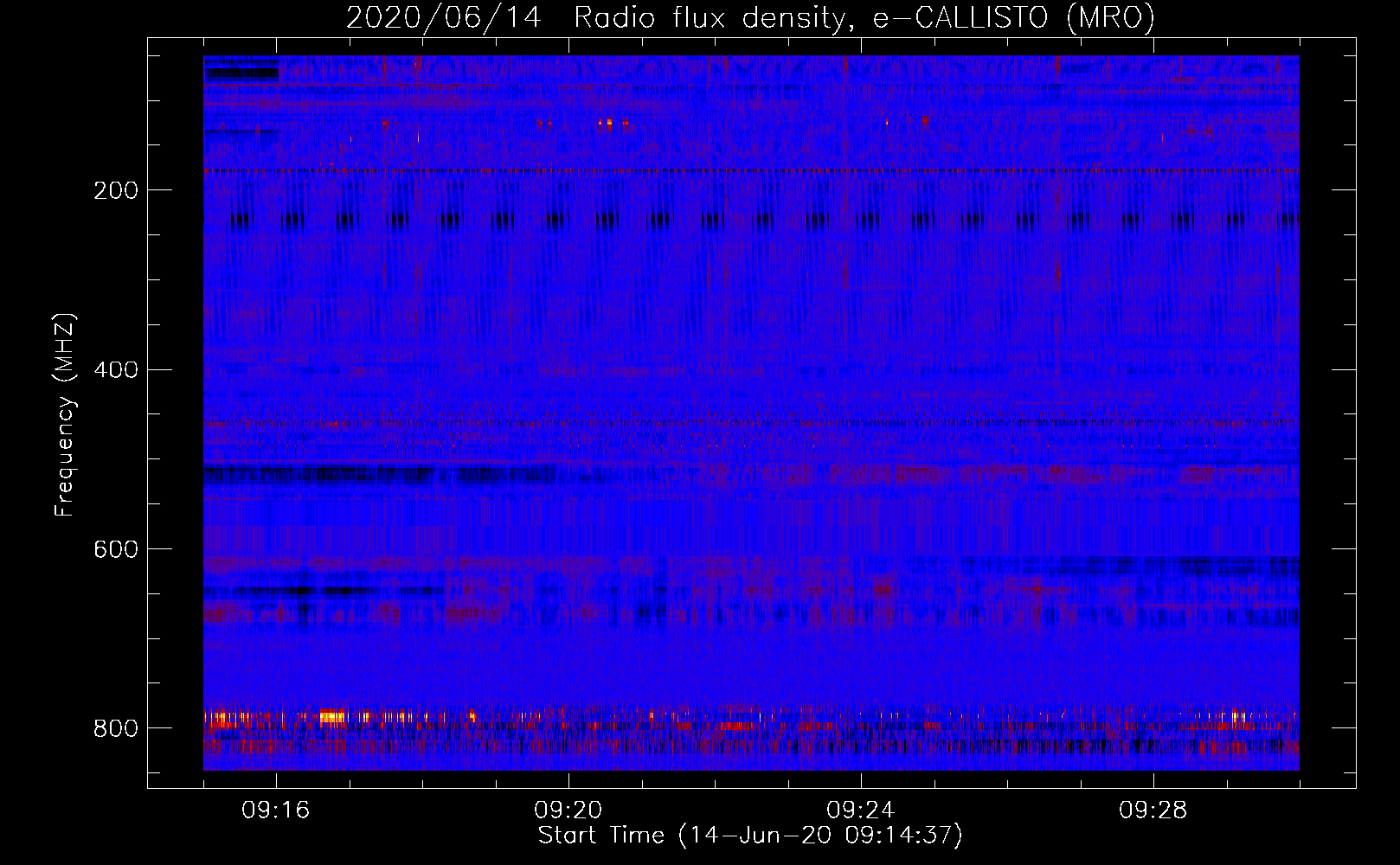This screenshot has height=865, width=1400.
Task: Click the '09:24' time axis label
Action: 861,811
